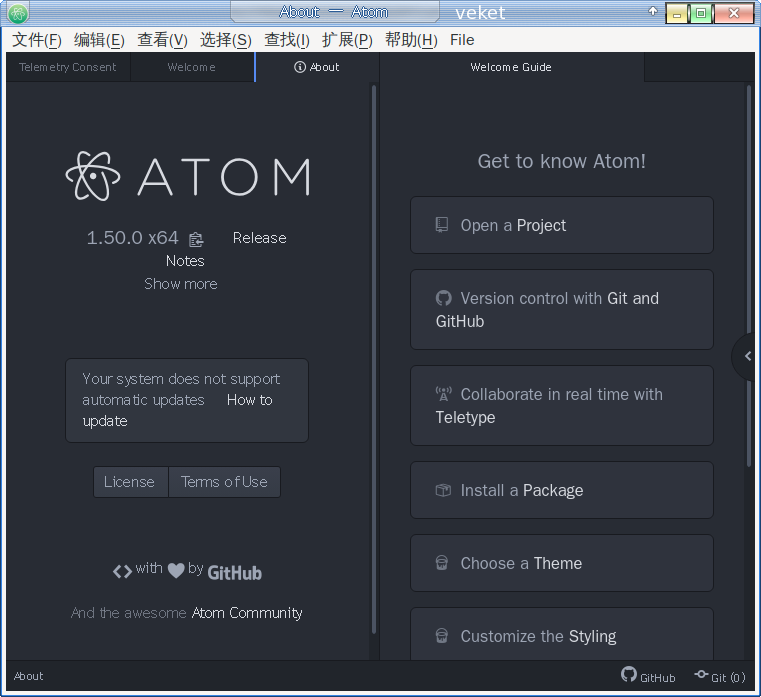761x697 pixels.
Task: Click the Atom logo in the About pane
Action: tap(188, 176)
